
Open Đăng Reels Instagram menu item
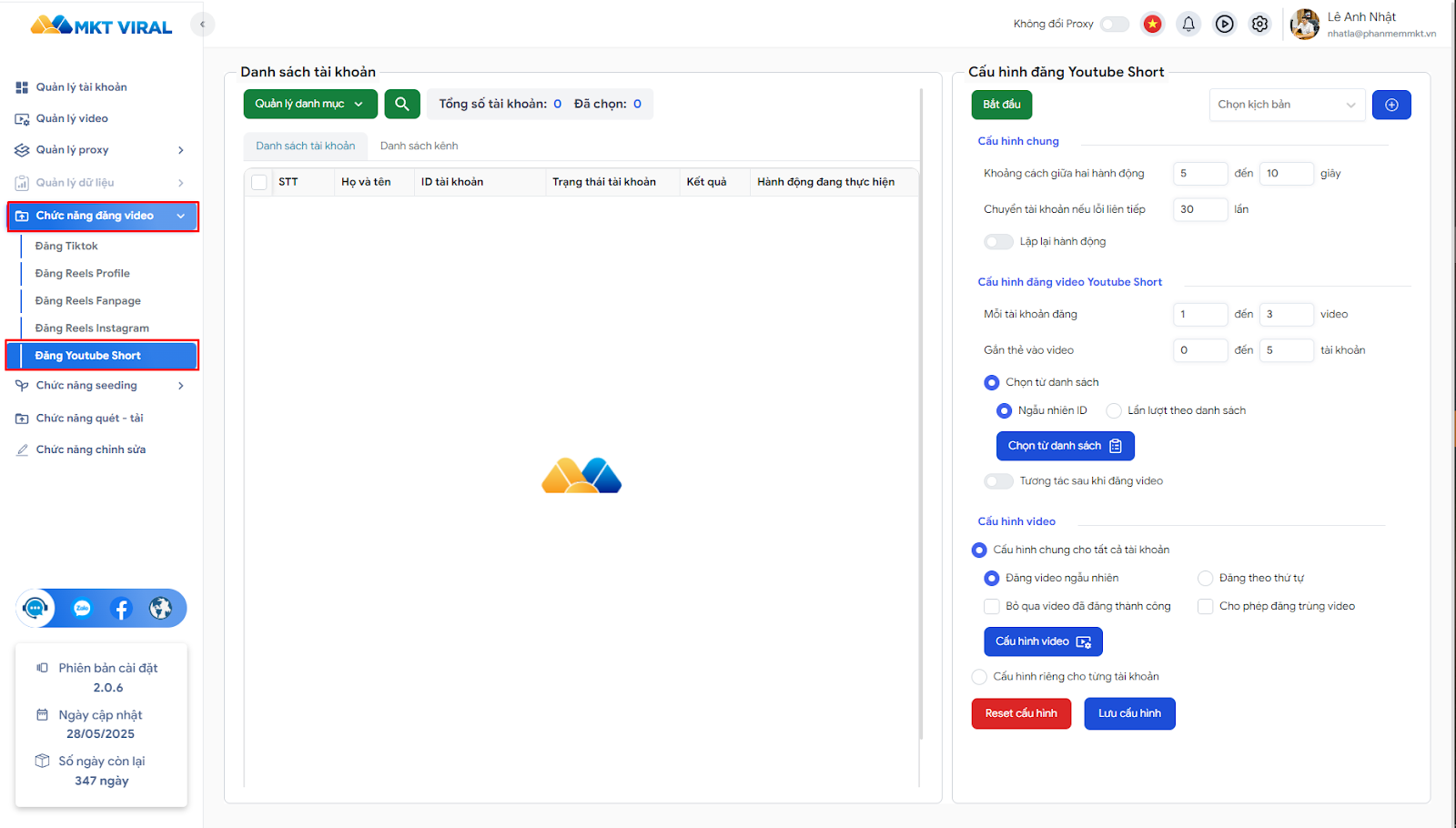92,328
